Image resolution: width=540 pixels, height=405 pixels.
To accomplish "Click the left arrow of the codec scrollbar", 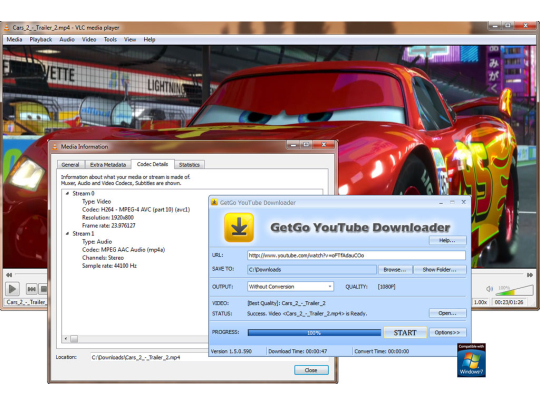I will click(x=66, y=339).
